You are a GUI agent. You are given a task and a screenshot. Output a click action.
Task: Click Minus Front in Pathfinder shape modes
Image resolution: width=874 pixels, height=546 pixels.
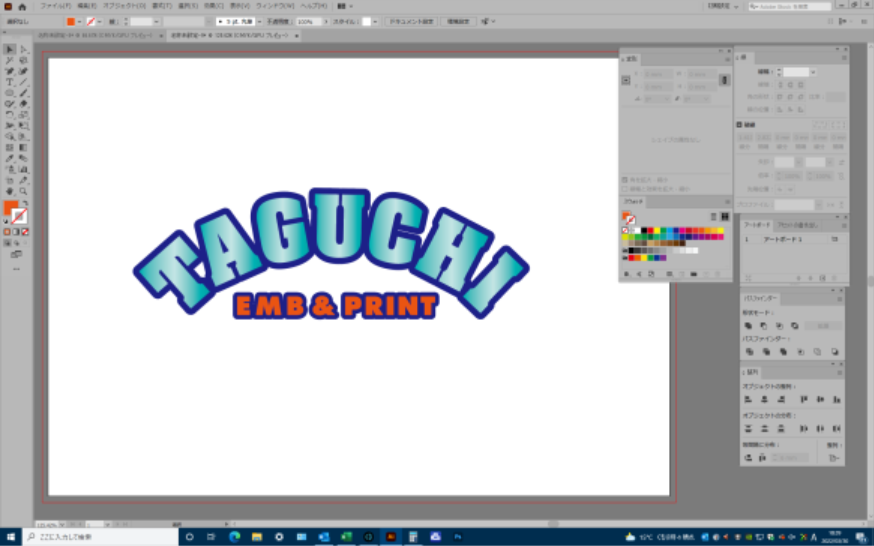pos(764,326)
